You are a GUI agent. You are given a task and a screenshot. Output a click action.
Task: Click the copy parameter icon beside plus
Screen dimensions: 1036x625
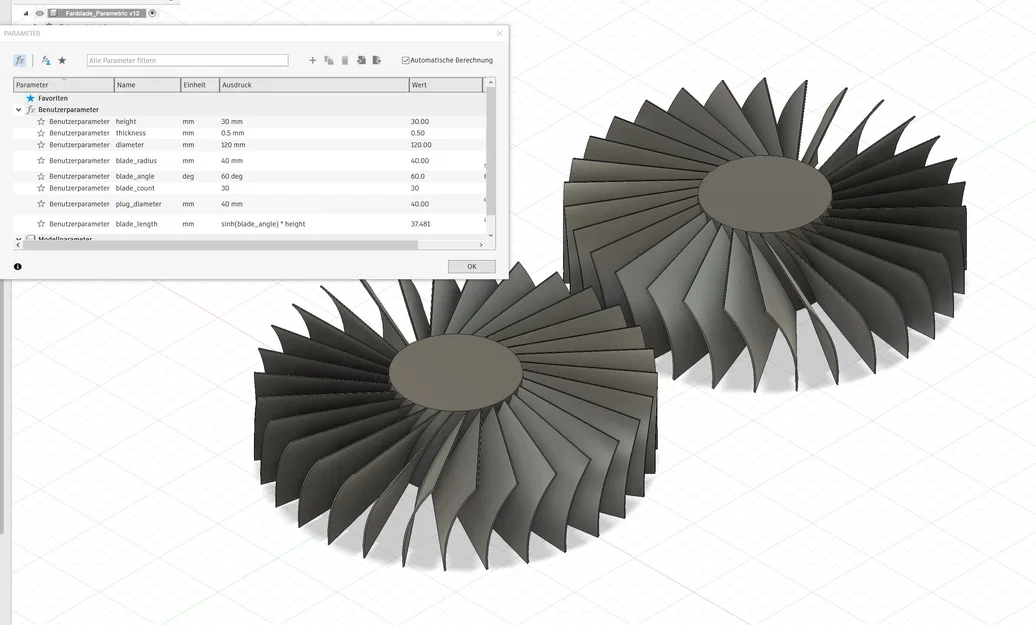click(329, 60)
